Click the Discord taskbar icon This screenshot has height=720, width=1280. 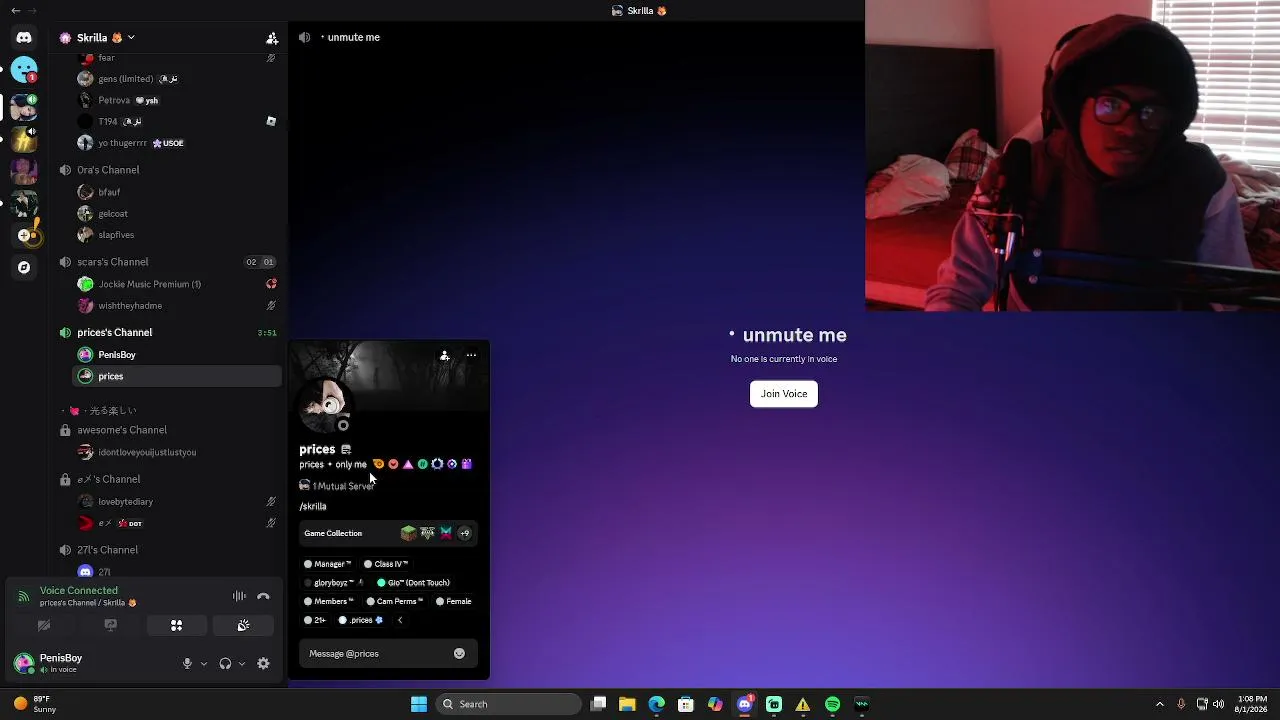(x=744, y=704)
